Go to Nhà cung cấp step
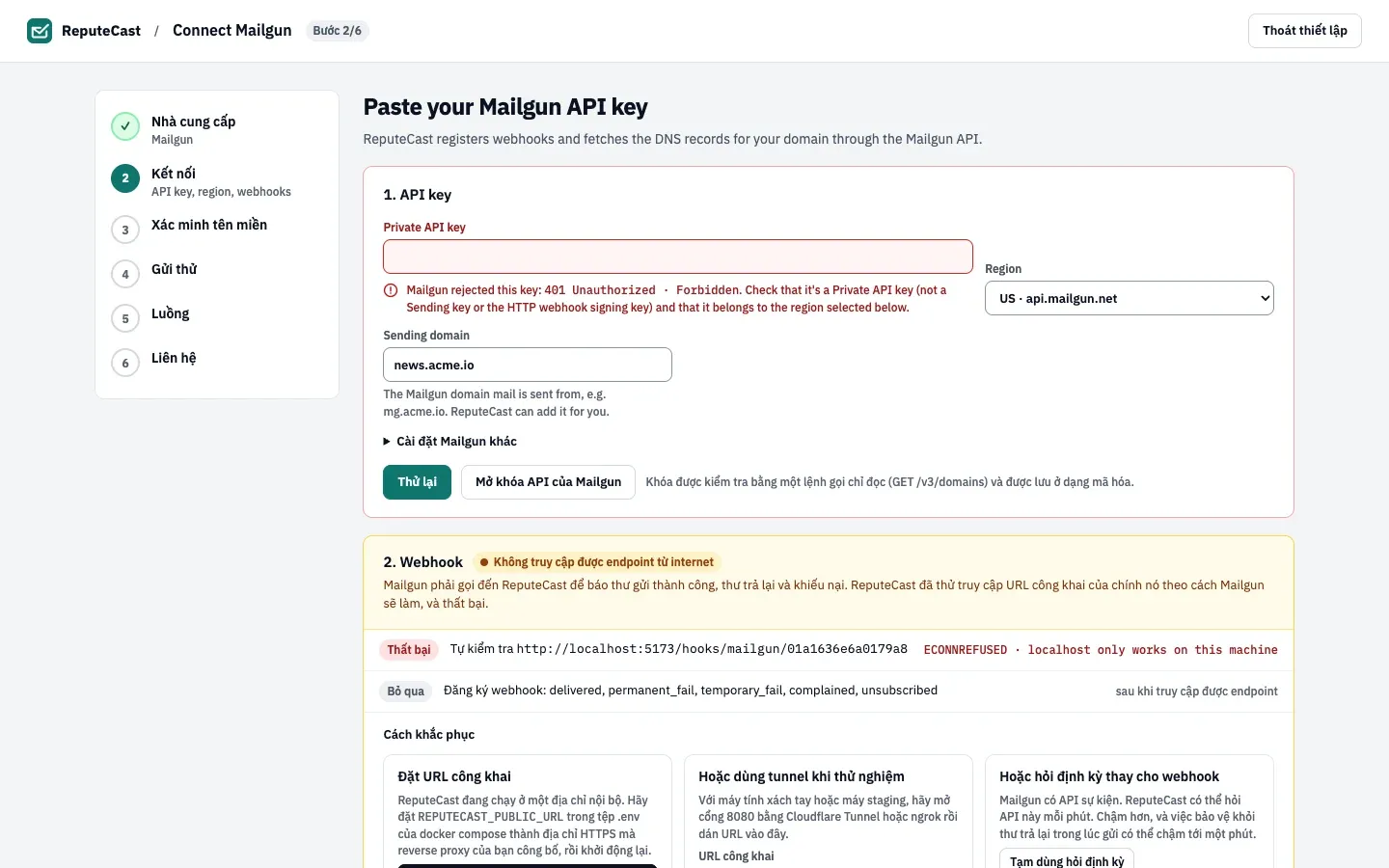Image resolution: width=1389 pixels, height=868 pixels. click(x=217, y=129)
